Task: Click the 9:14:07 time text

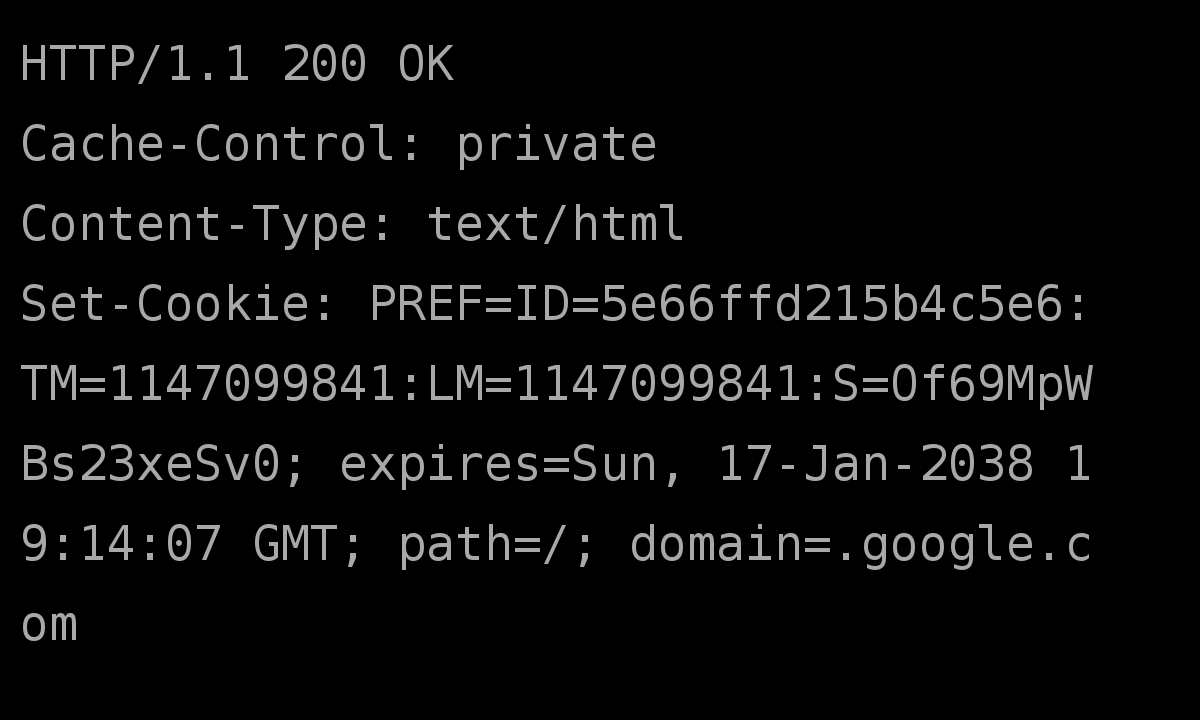Action: click(x=121, y=544)
